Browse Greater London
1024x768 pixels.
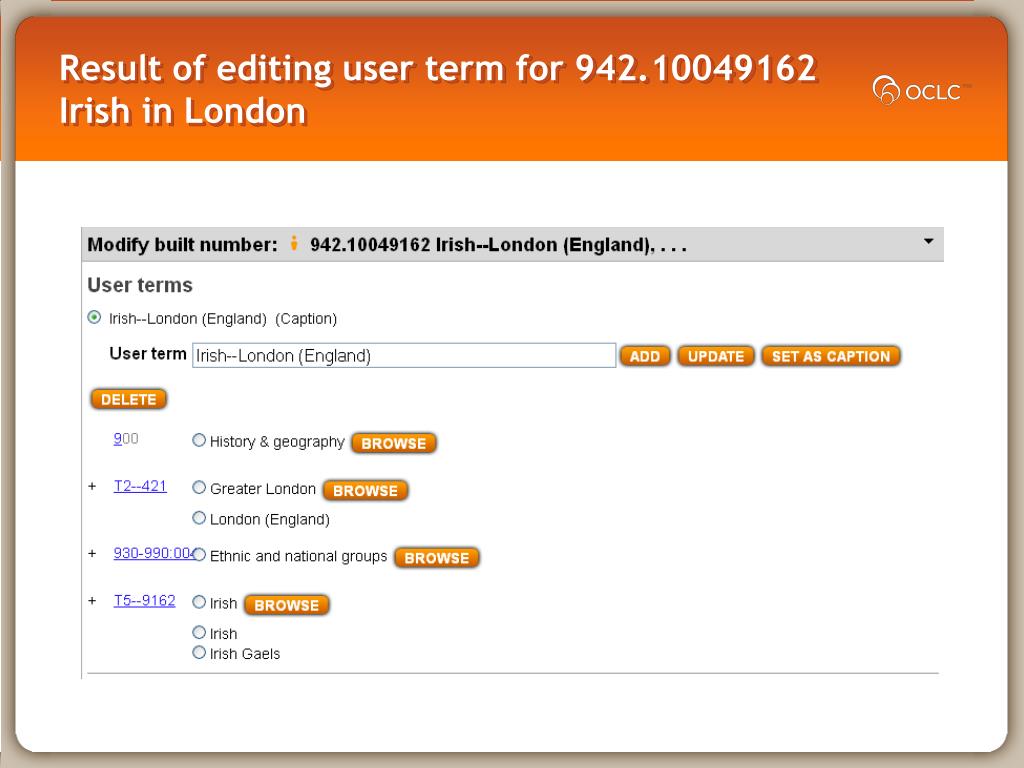tap(366, 490)
